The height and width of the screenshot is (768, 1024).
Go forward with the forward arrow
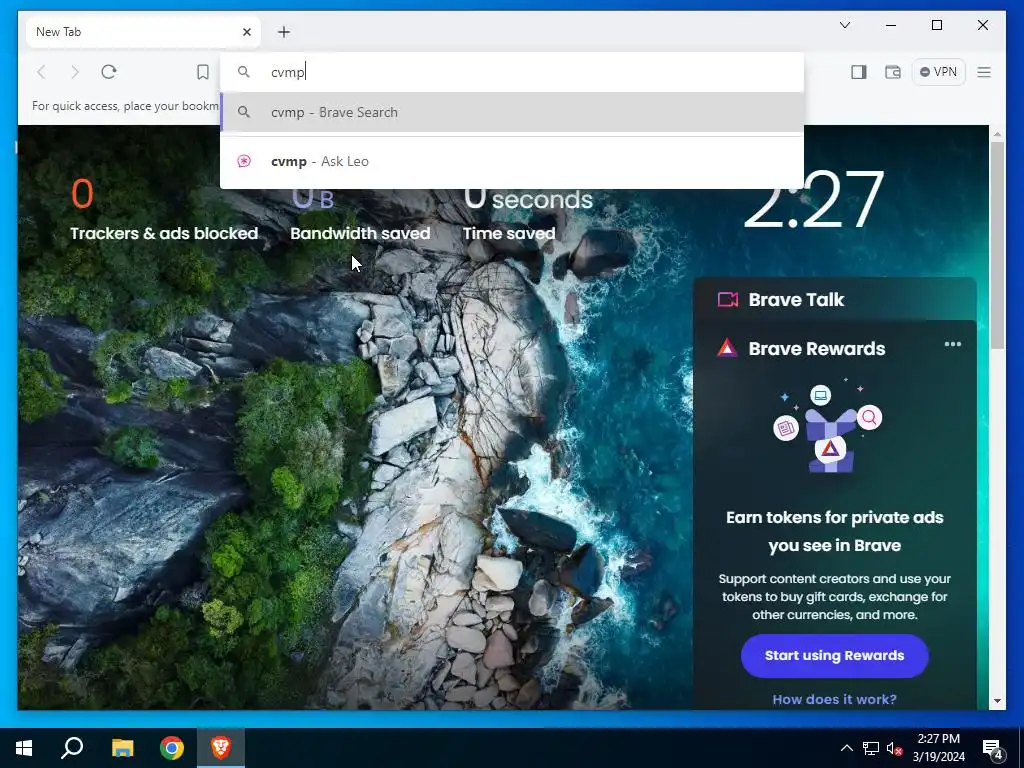(75, 72)
